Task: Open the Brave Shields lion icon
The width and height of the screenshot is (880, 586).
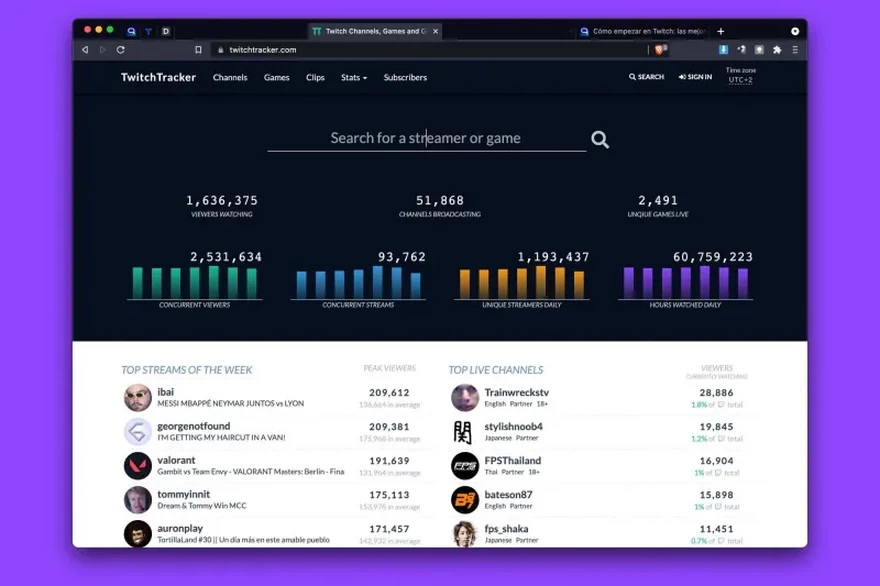Action: [x=660, y=50]
